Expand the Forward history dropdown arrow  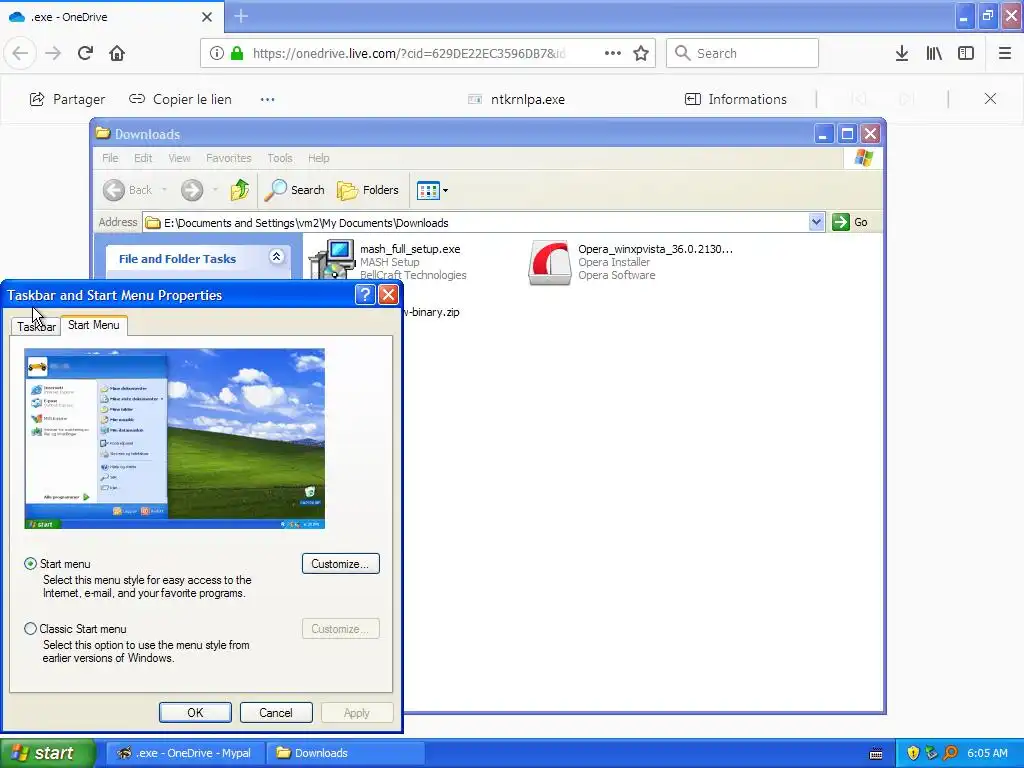pos(215,190)
